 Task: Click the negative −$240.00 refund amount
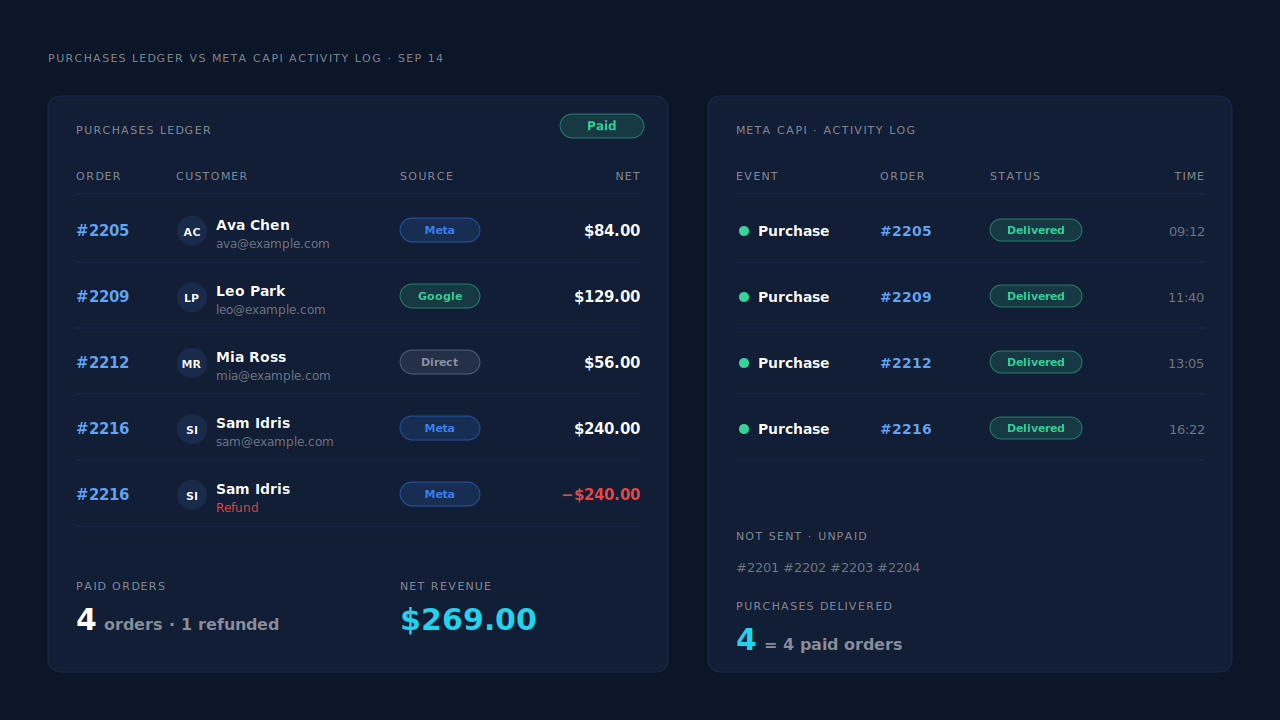coord(601,495)
